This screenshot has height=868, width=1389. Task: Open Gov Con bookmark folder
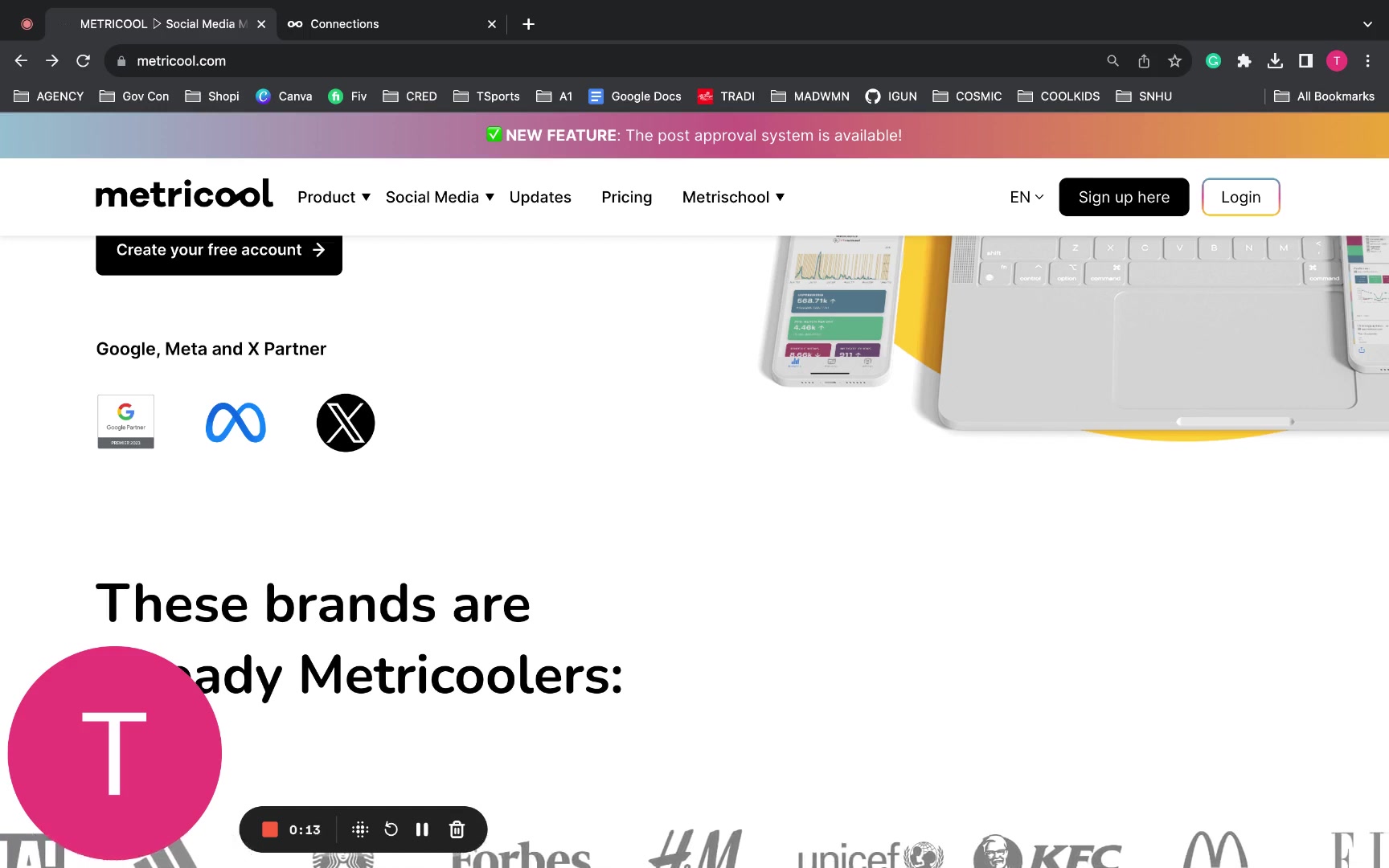point(134,96)
